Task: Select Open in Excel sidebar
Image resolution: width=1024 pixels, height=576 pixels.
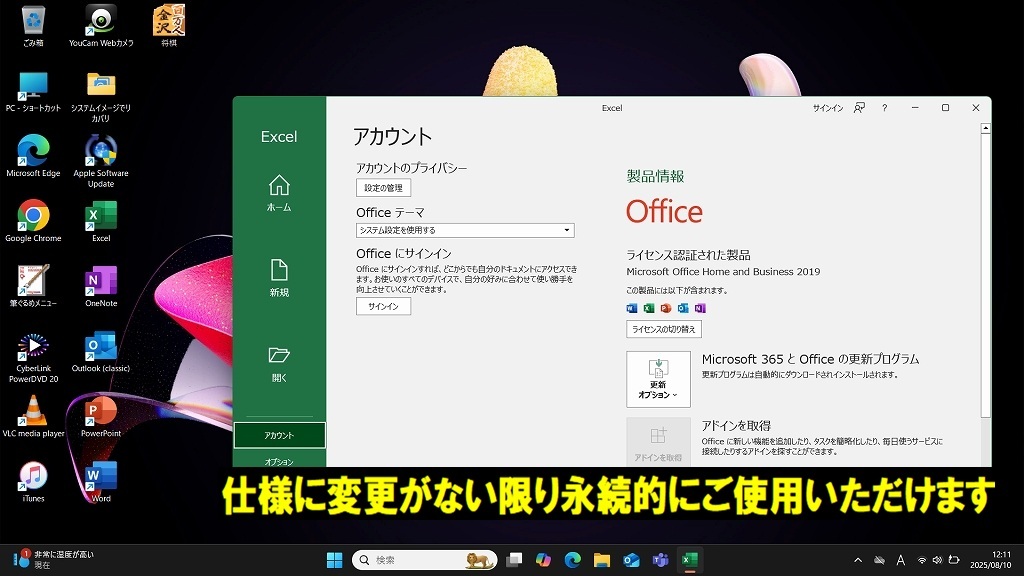Action: click(x=279, y=364)
